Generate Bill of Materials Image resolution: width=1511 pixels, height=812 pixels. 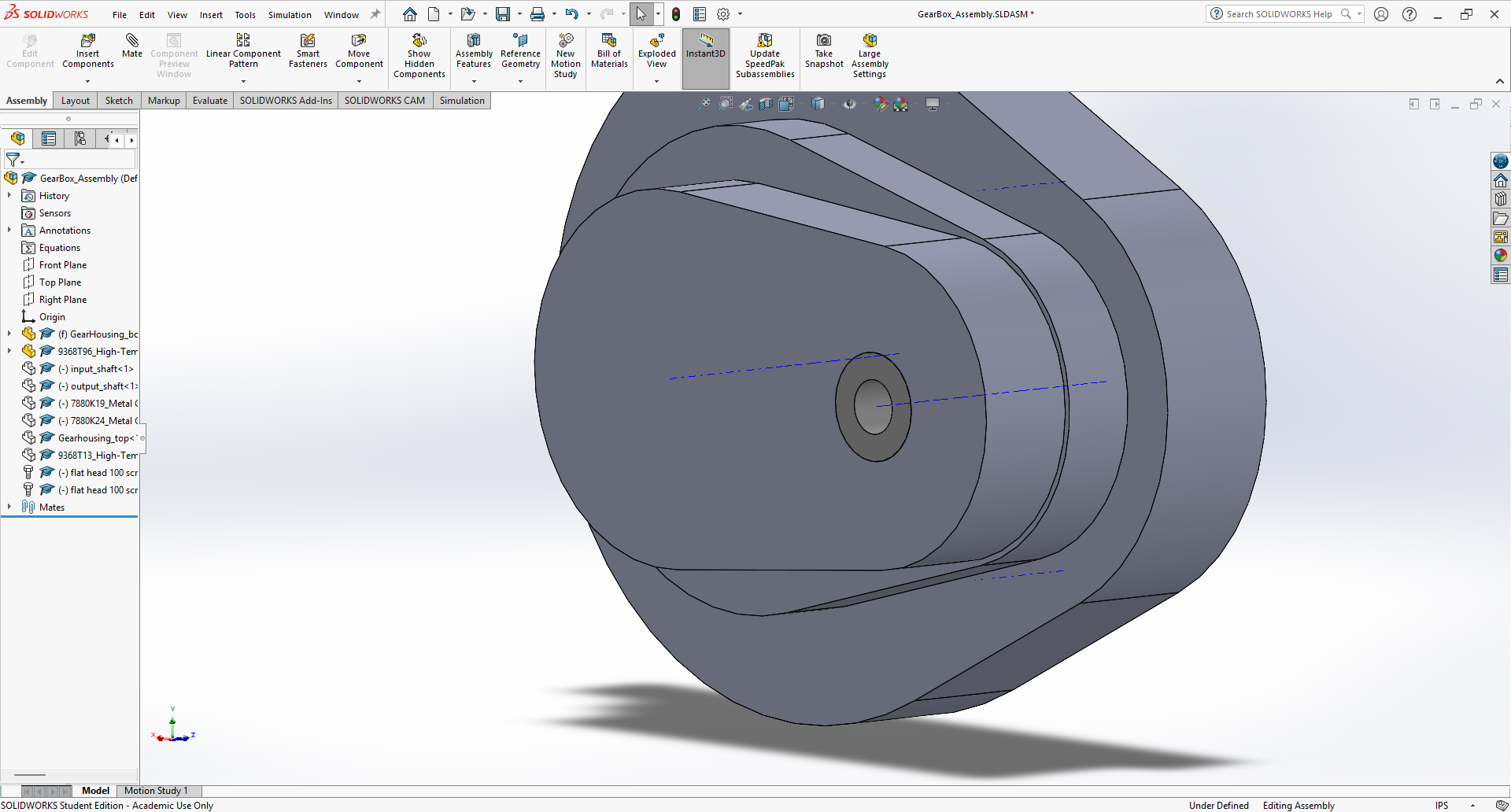click(x=609, y=52)
